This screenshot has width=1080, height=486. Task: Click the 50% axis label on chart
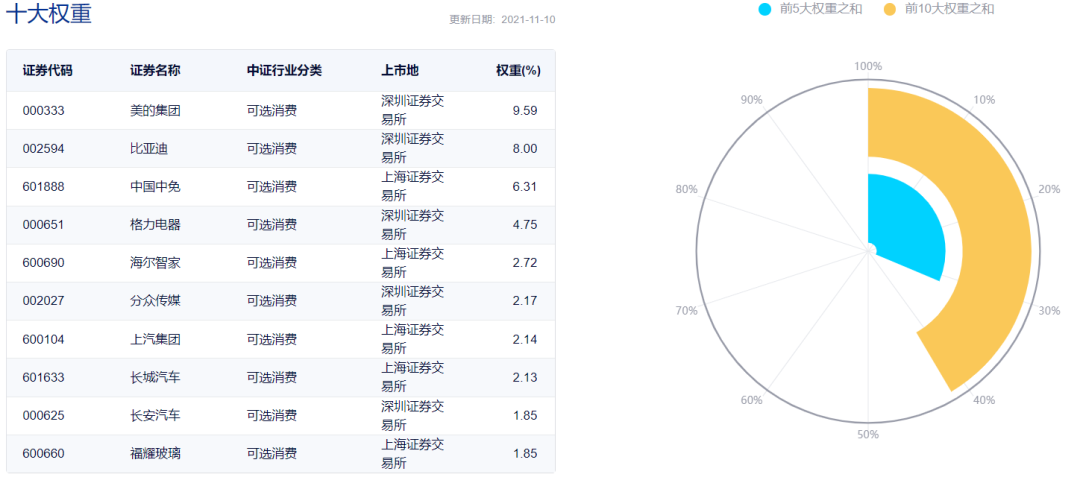[868, 434]
